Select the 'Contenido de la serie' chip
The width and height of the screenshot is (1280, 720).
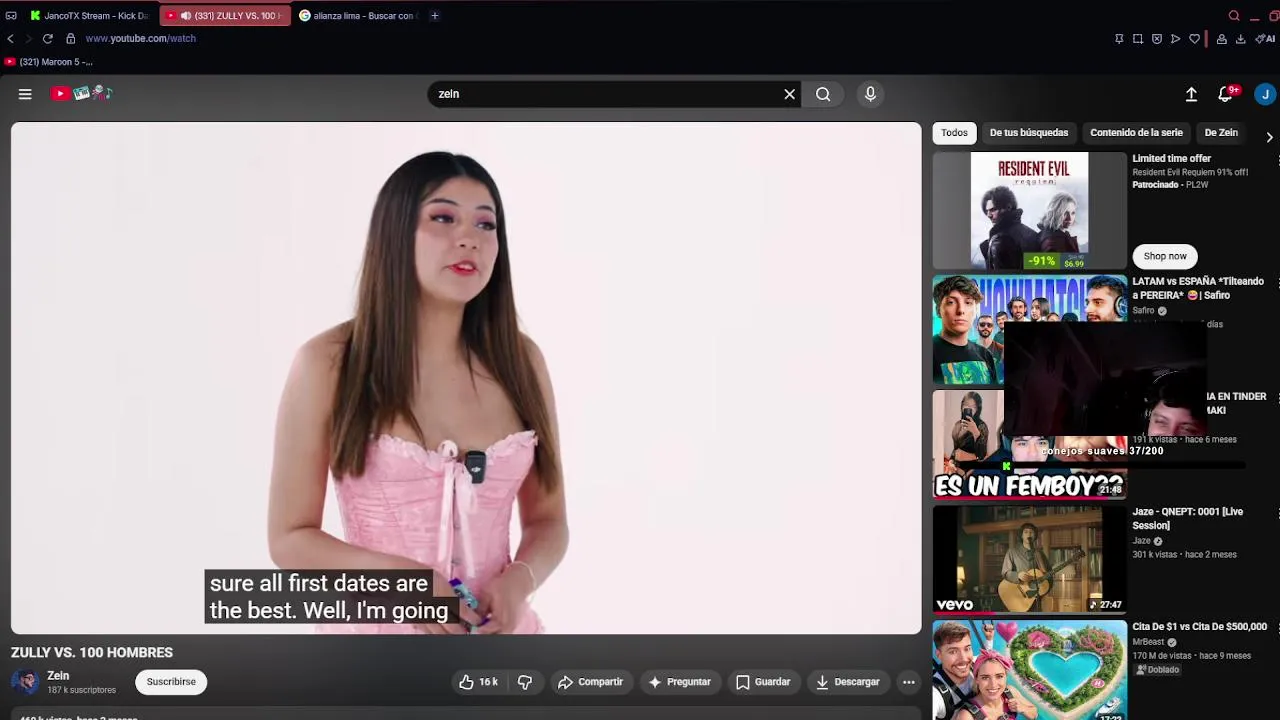pyautogui.click(x=1136, y=133)
